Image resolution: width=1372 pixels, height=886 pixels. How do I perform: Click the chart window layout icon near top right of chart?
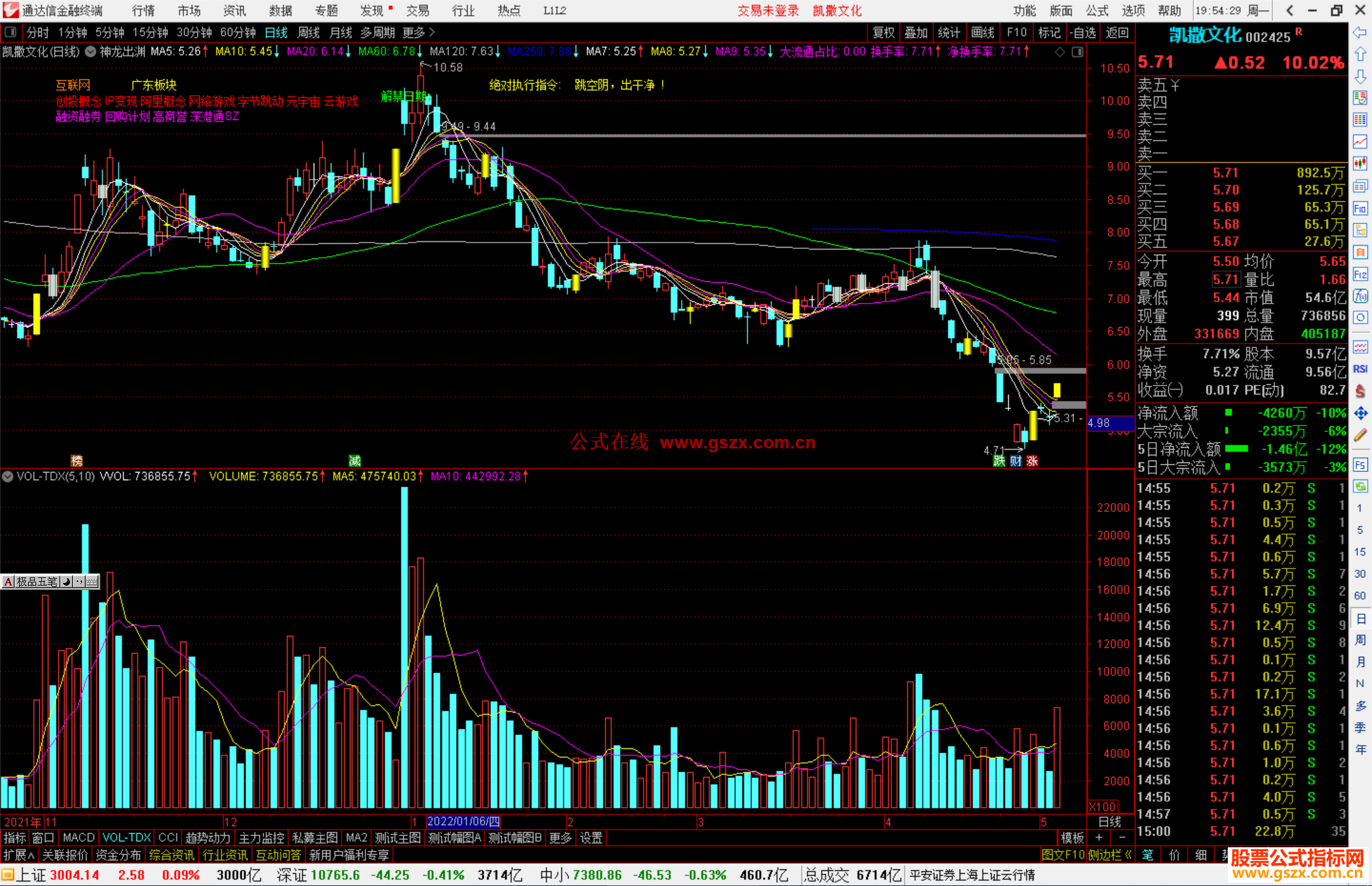pyautogui.click(x=1077, y=52)
